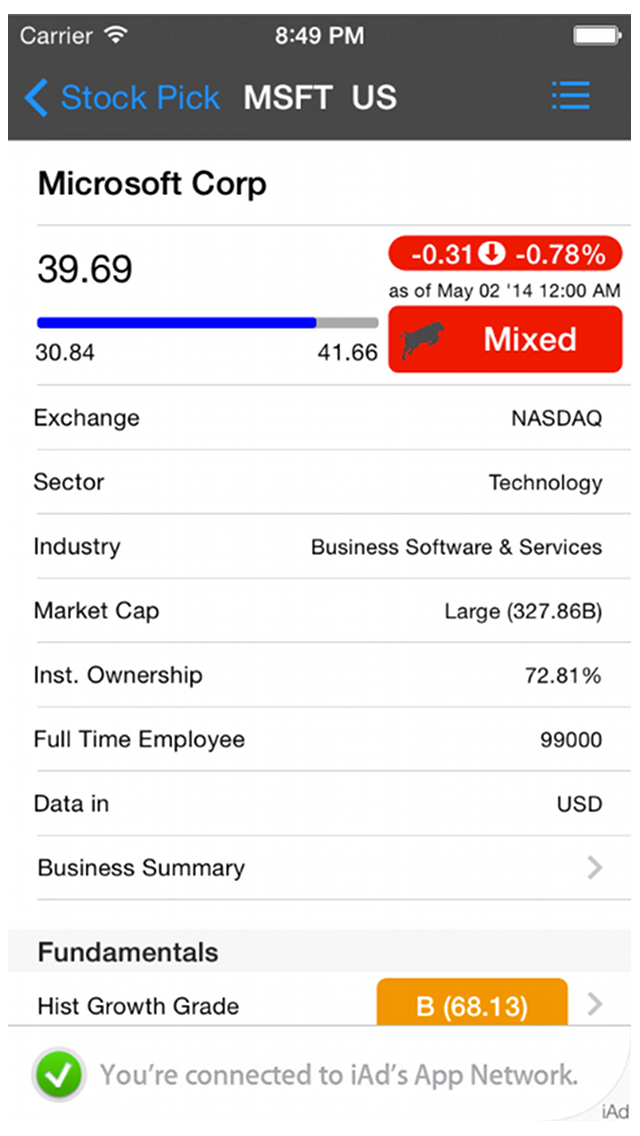Tap the MSFT US title
This screenshot has height=1136, width=640.
(320, 98)
